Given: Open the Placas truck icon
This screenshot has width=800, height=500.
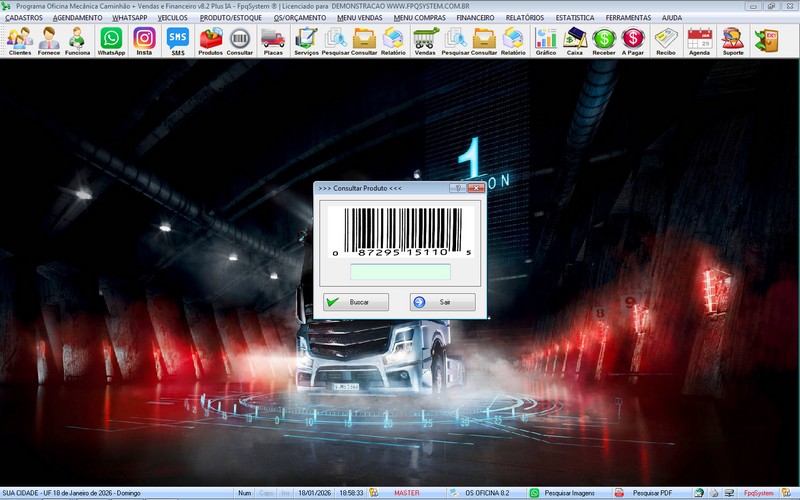Looking at the screenshot, I should 272,40.
